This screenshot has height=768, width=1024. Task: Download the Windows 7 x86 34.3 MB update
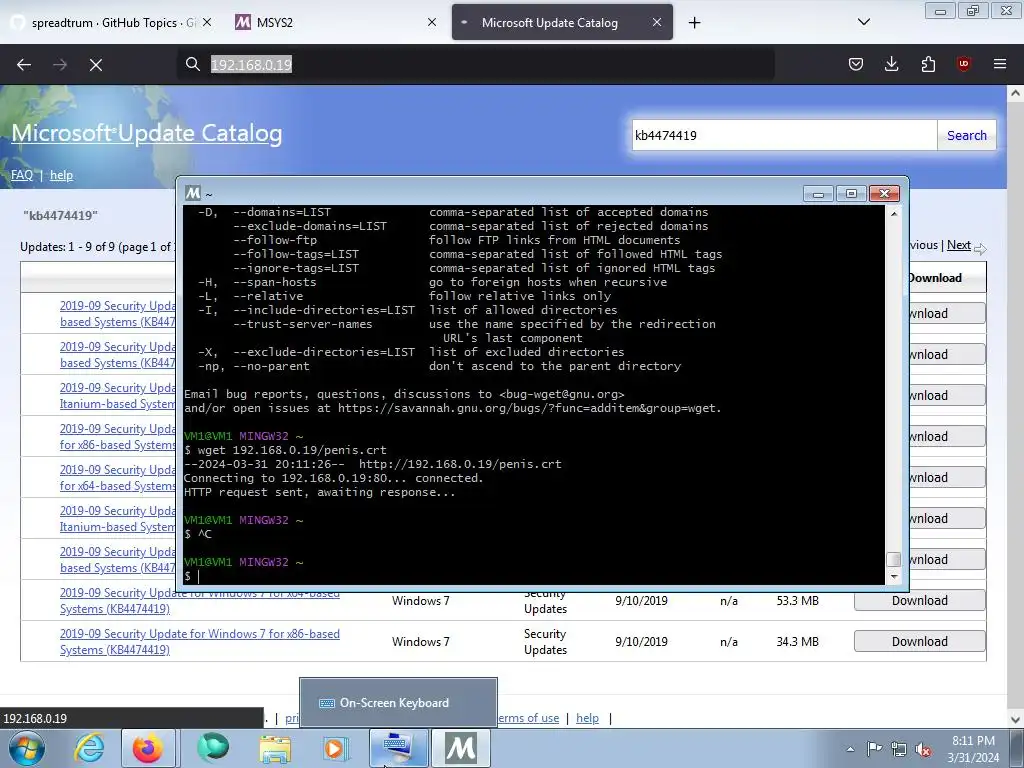click(920, 641)
